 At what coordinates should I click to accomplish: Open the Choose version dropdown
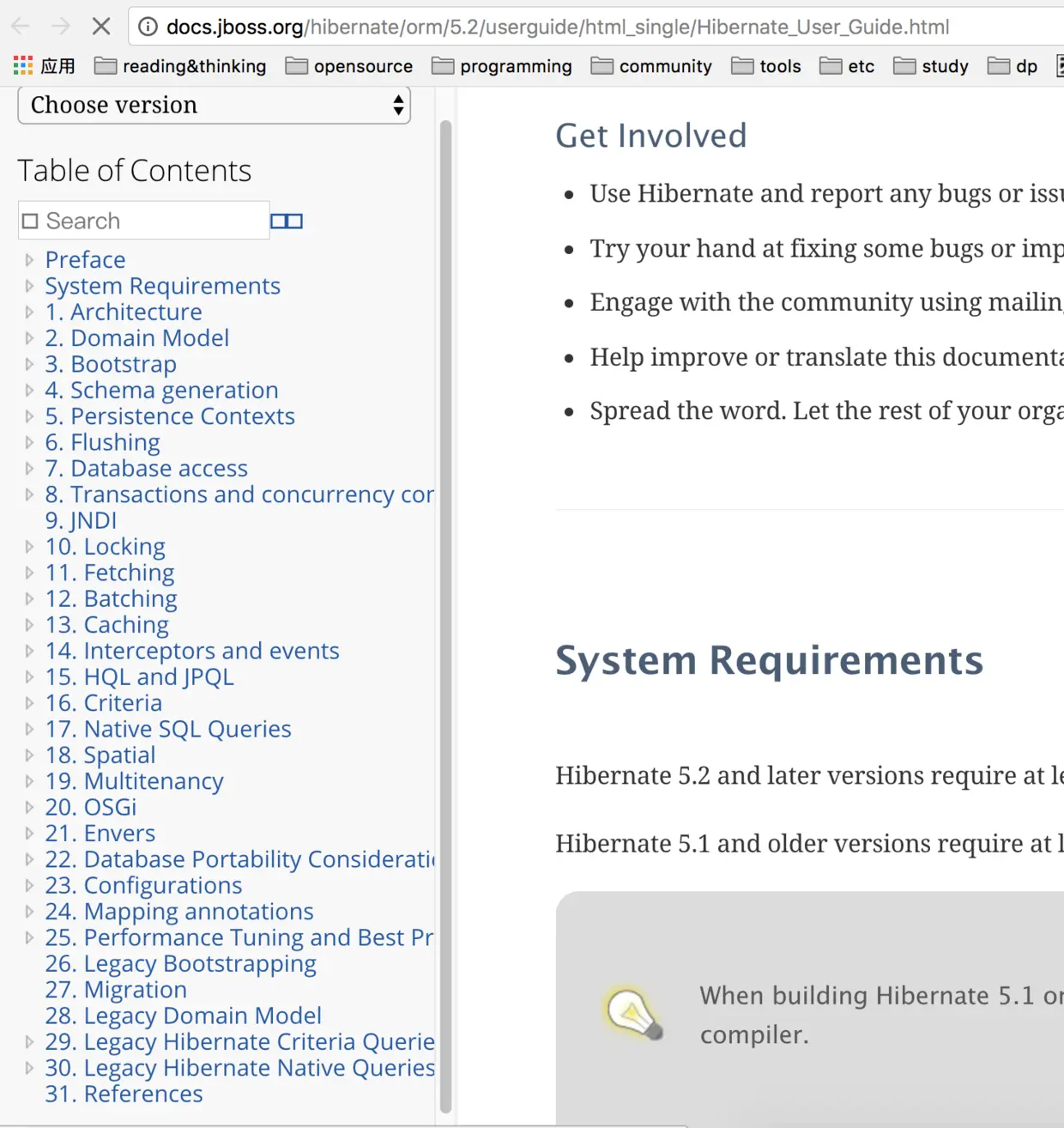(x=214, y=105)
